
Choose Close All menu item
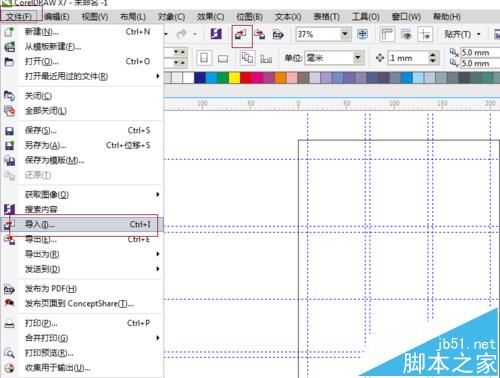click(82, 111)
